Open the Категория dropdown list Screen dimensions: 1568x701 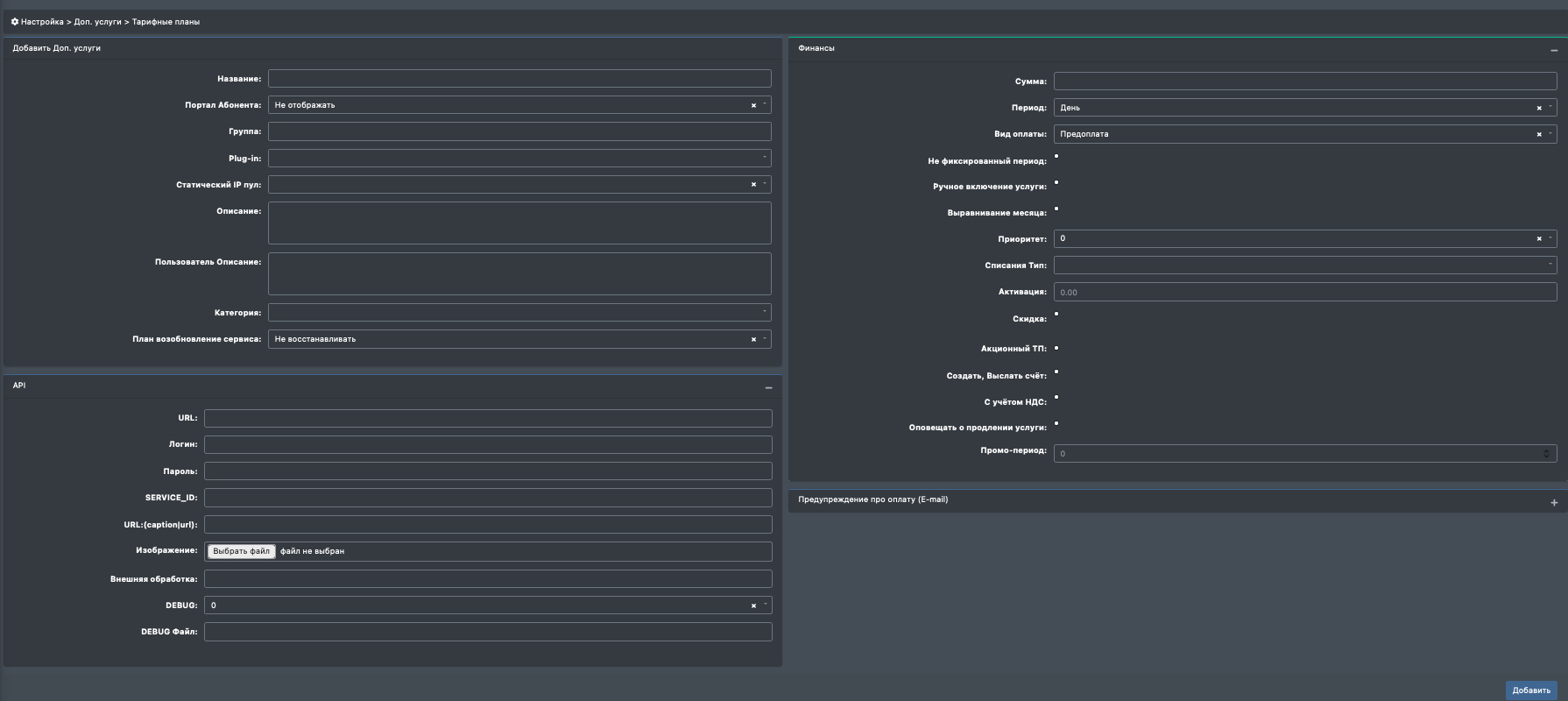click(x=519, y=313)
